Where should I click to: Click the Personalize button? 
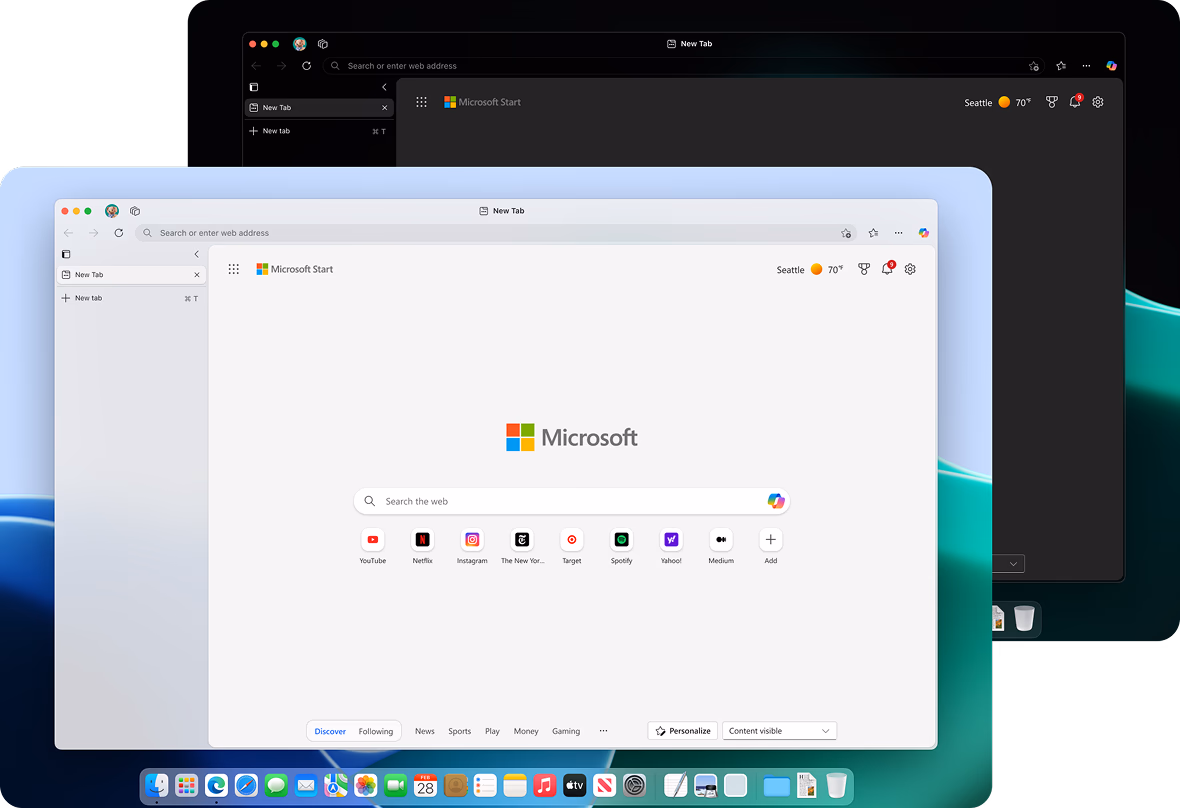pos(683,731)
